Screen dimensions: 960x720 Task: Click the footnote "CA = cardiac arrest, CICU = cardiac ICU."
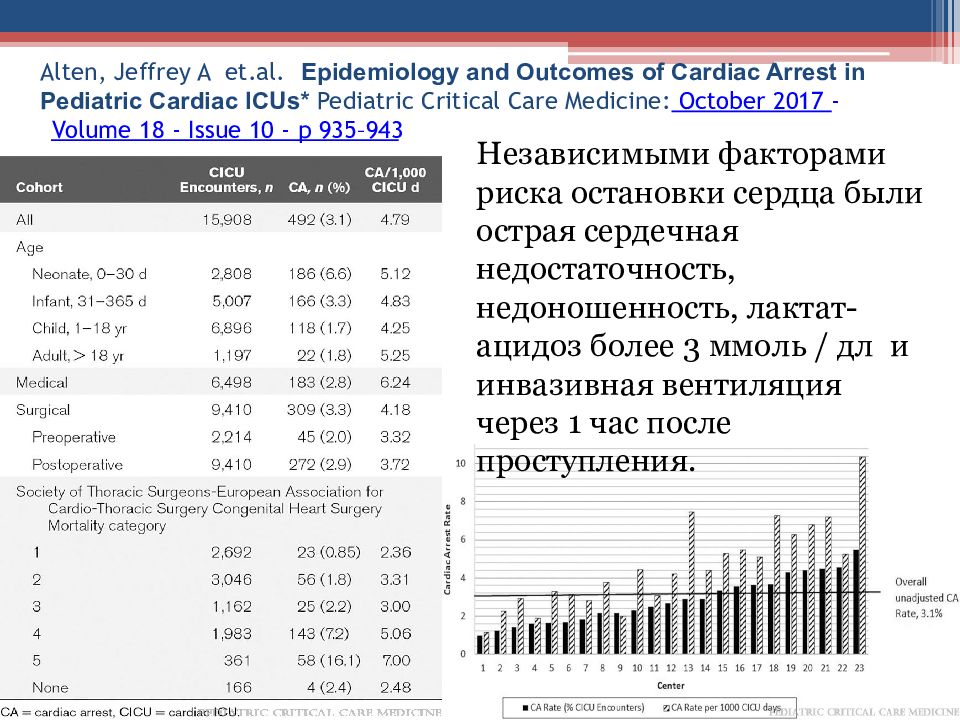pos(119,712)
